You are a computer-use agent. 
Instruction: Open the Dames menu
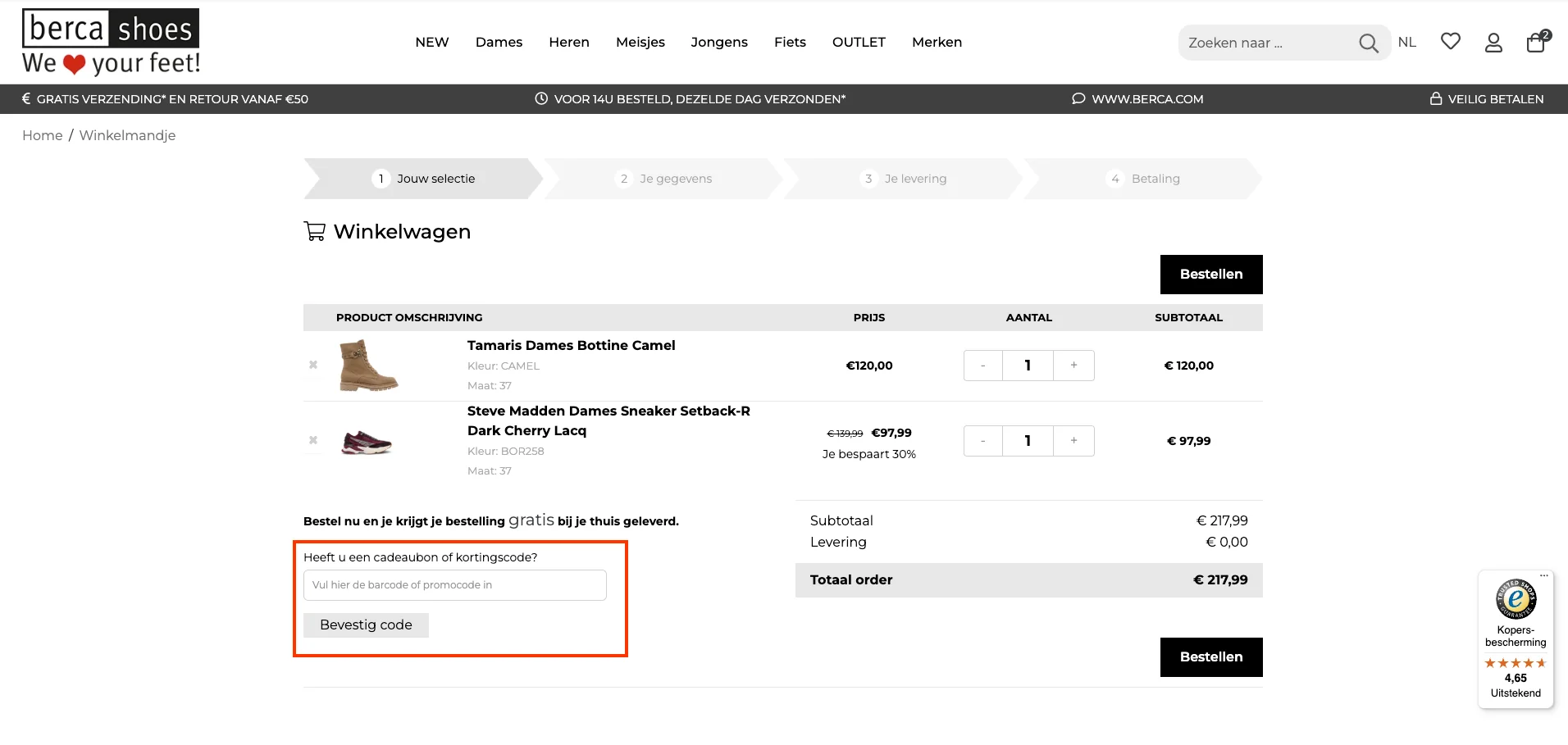click(499, 43)
